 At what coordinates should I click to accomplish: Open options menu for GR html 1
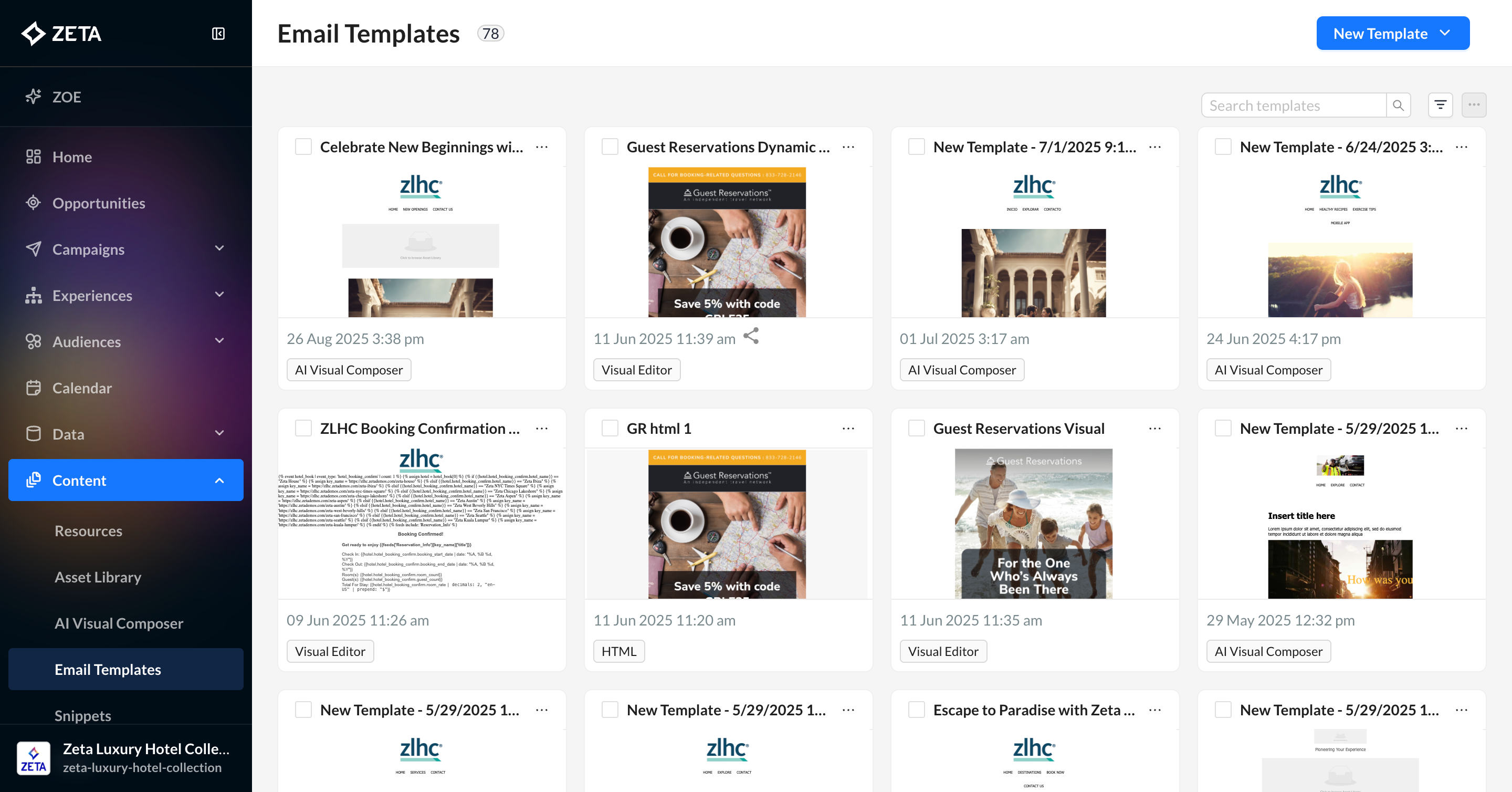(847, 429)
